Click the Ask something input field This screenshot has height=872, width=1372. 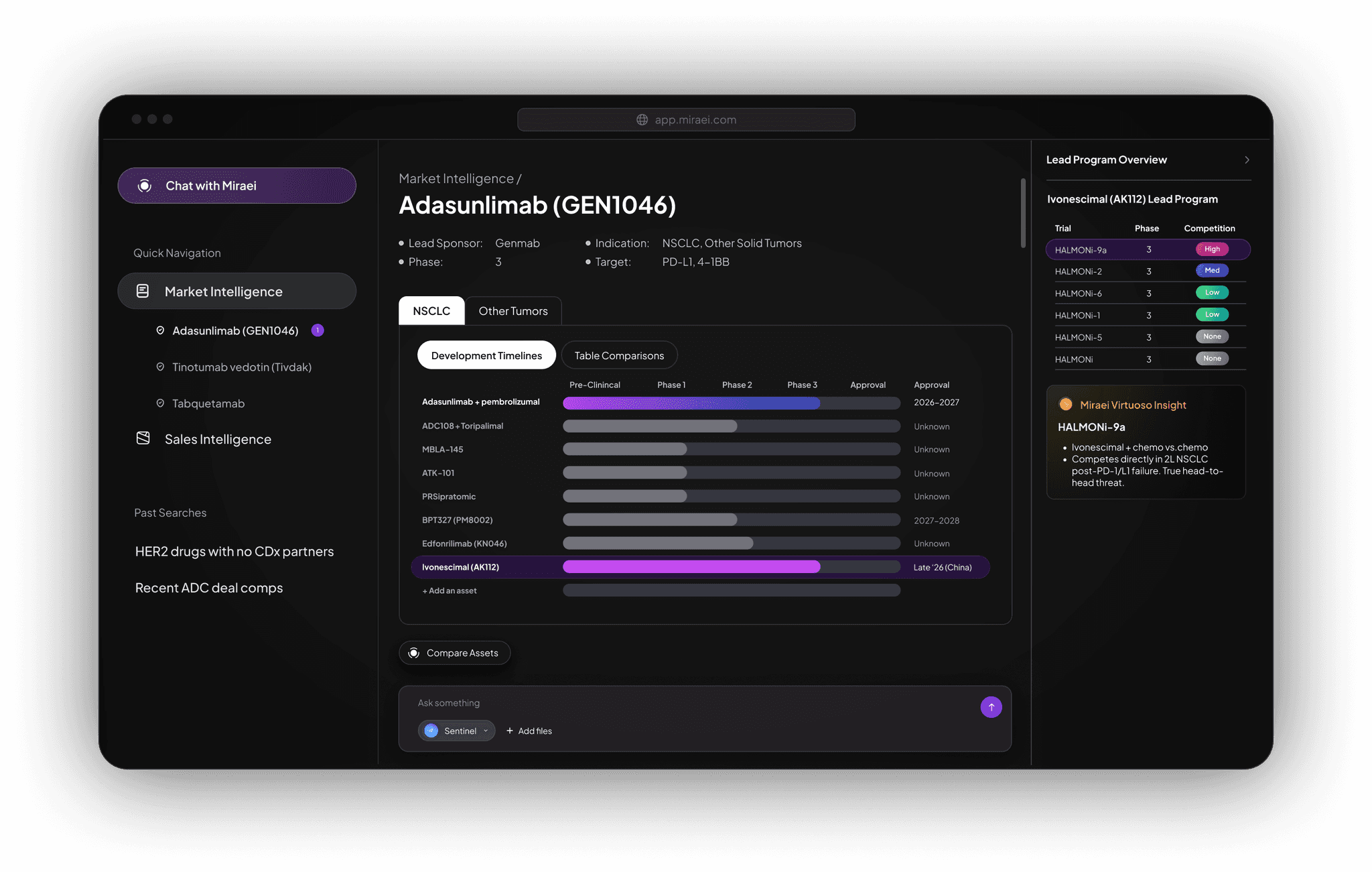coord(690,703)
